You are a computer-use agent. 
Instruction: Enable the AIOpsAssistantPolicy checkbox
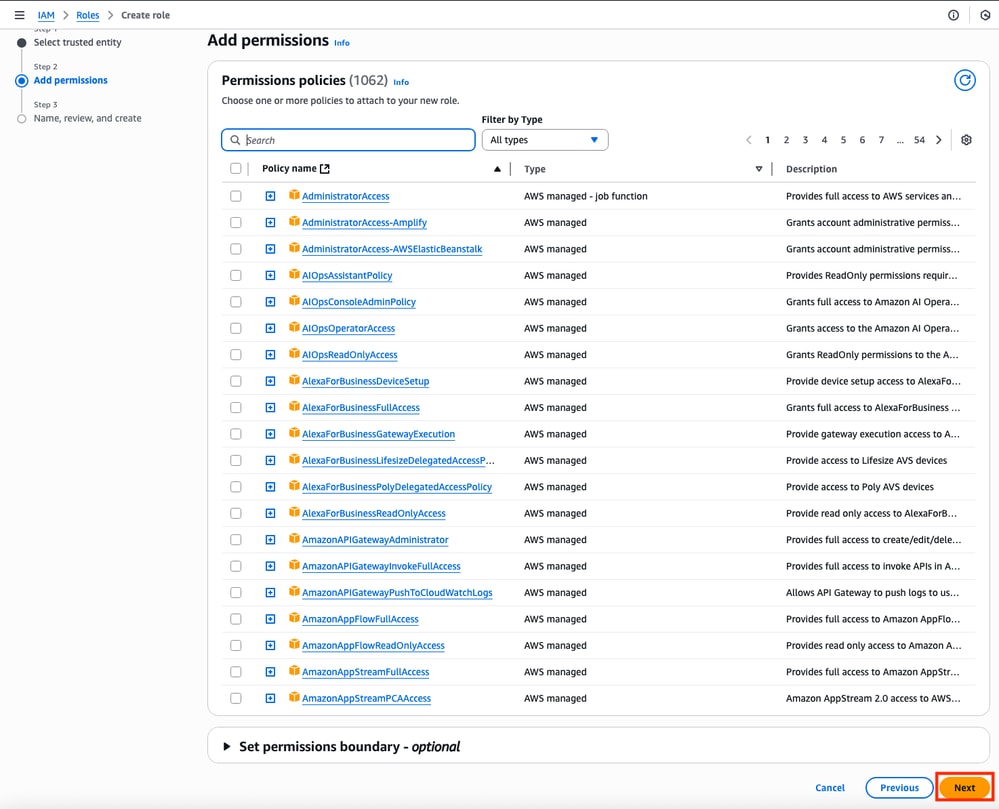click(x=236, y=275)
